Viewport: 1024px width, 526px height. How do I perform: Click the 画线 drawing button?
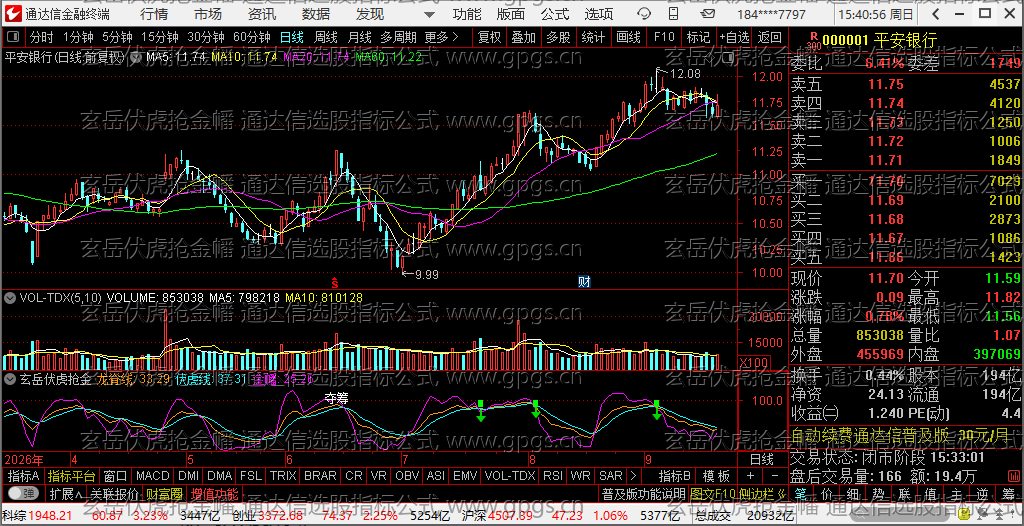point(628,37)
